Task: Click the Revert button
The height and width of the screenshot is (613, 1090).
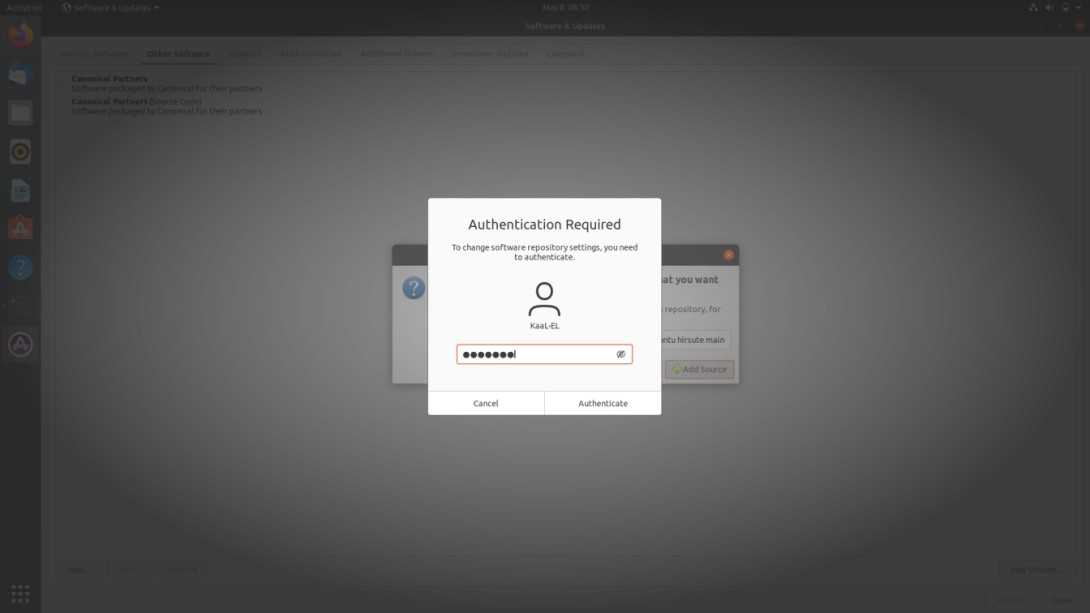Action: 1010,600
